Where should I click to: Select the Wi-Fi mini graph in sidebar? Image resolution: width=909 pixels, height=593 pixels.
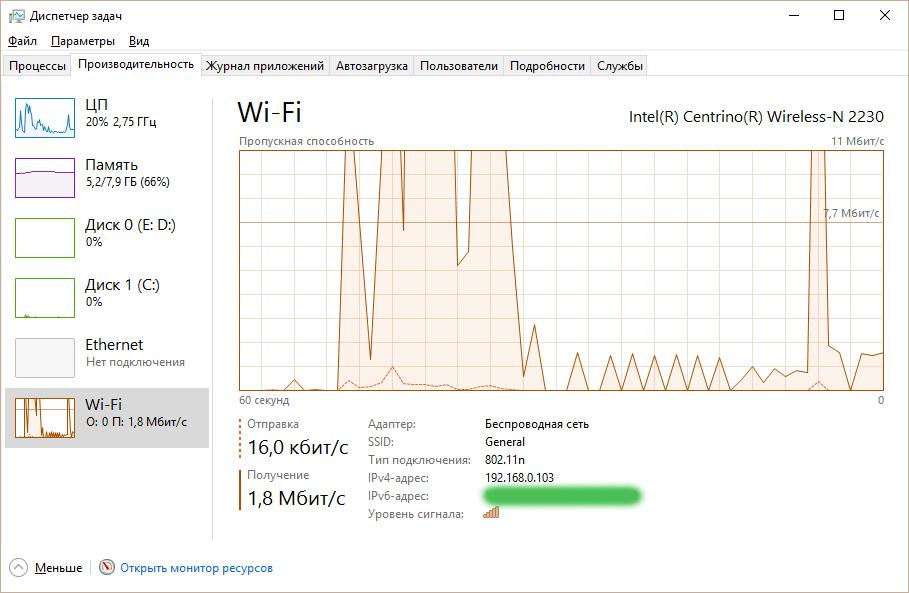(x=45, y=417)
